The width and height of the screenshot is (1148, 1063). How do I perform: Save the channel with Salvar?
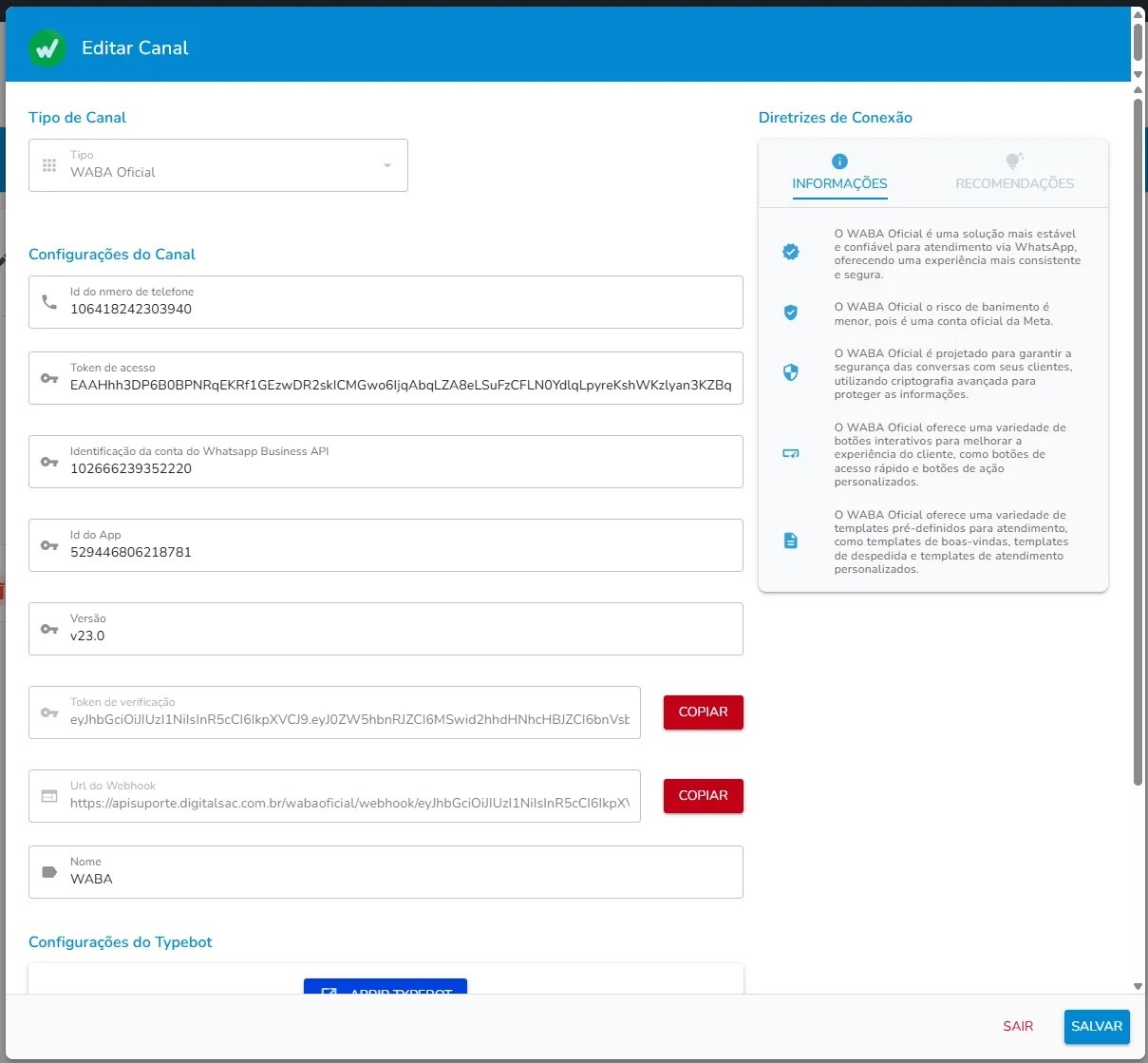tap(1097, 1026)
